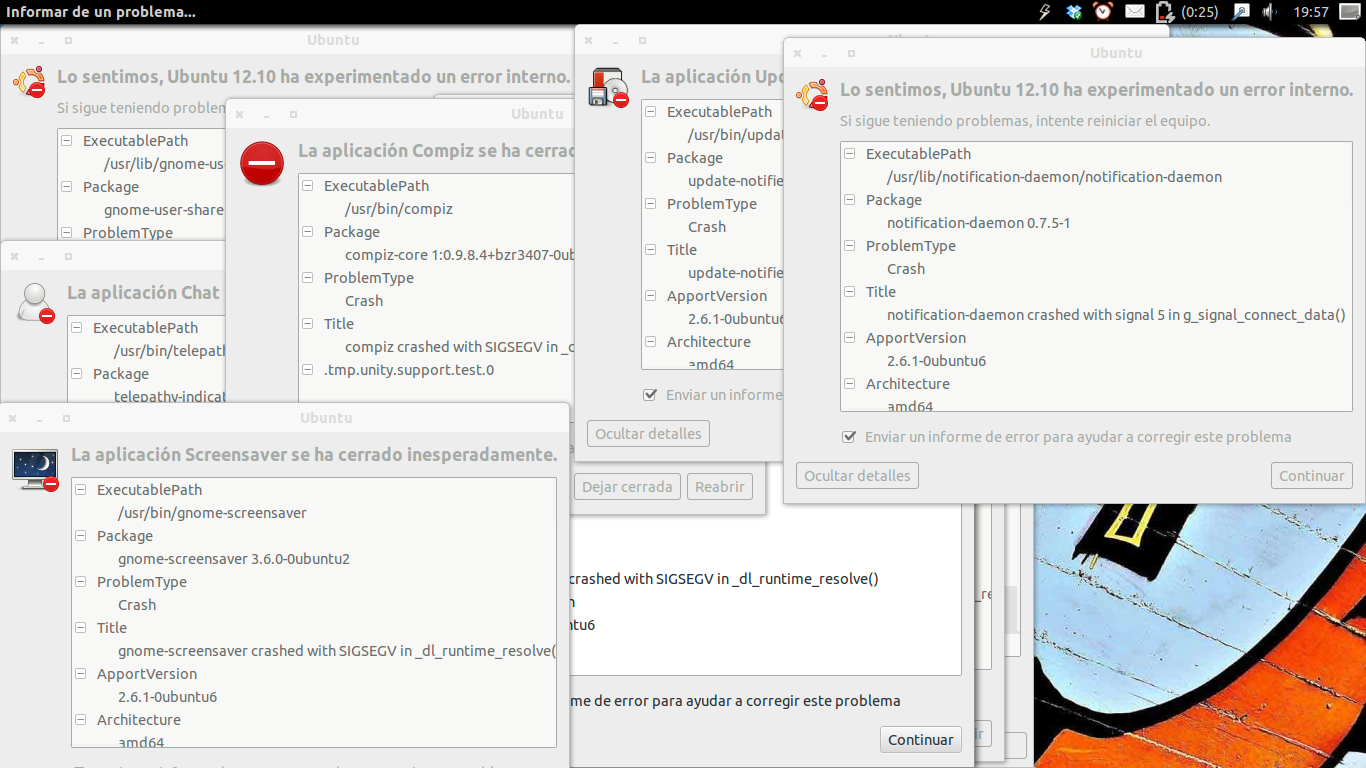Uncheck 'Enviar un informe' in update-notifier window
Image resolution: width=1366 pixels, height=768 pixels.
pyautogui.click(x=651, y=395)
